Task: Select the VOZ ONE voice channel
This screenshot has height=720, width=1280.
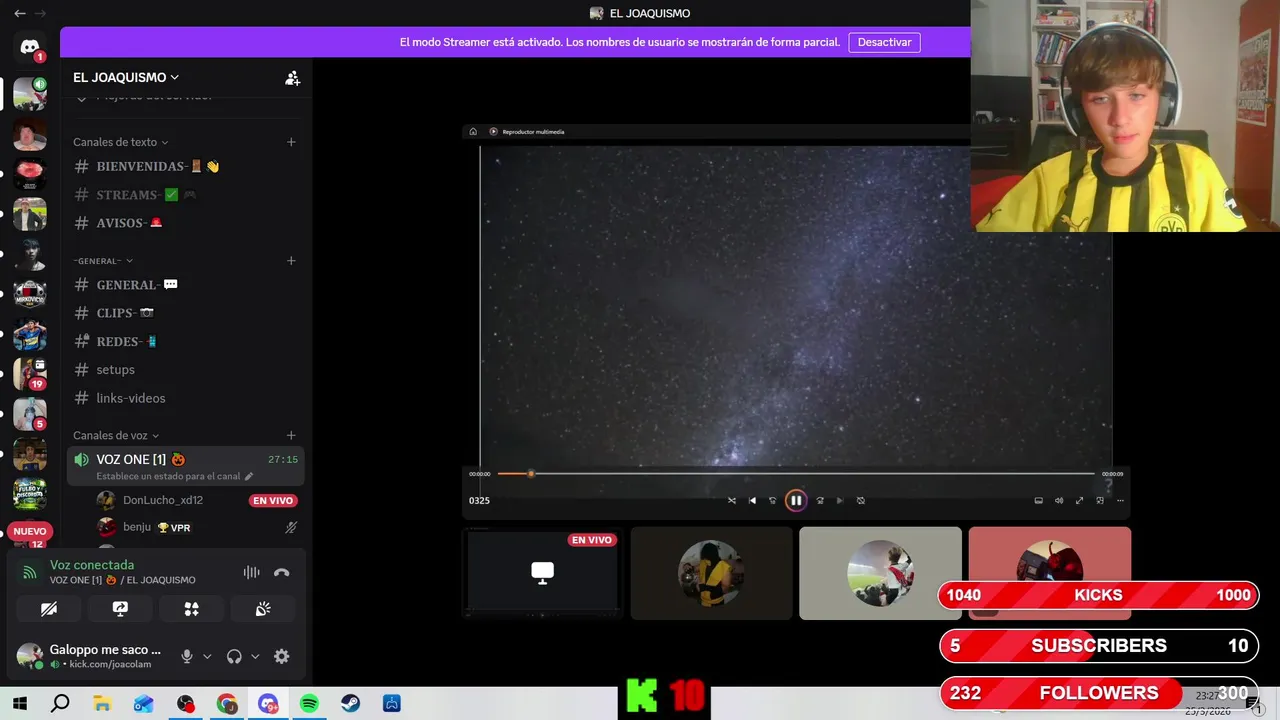Action: 186,466
